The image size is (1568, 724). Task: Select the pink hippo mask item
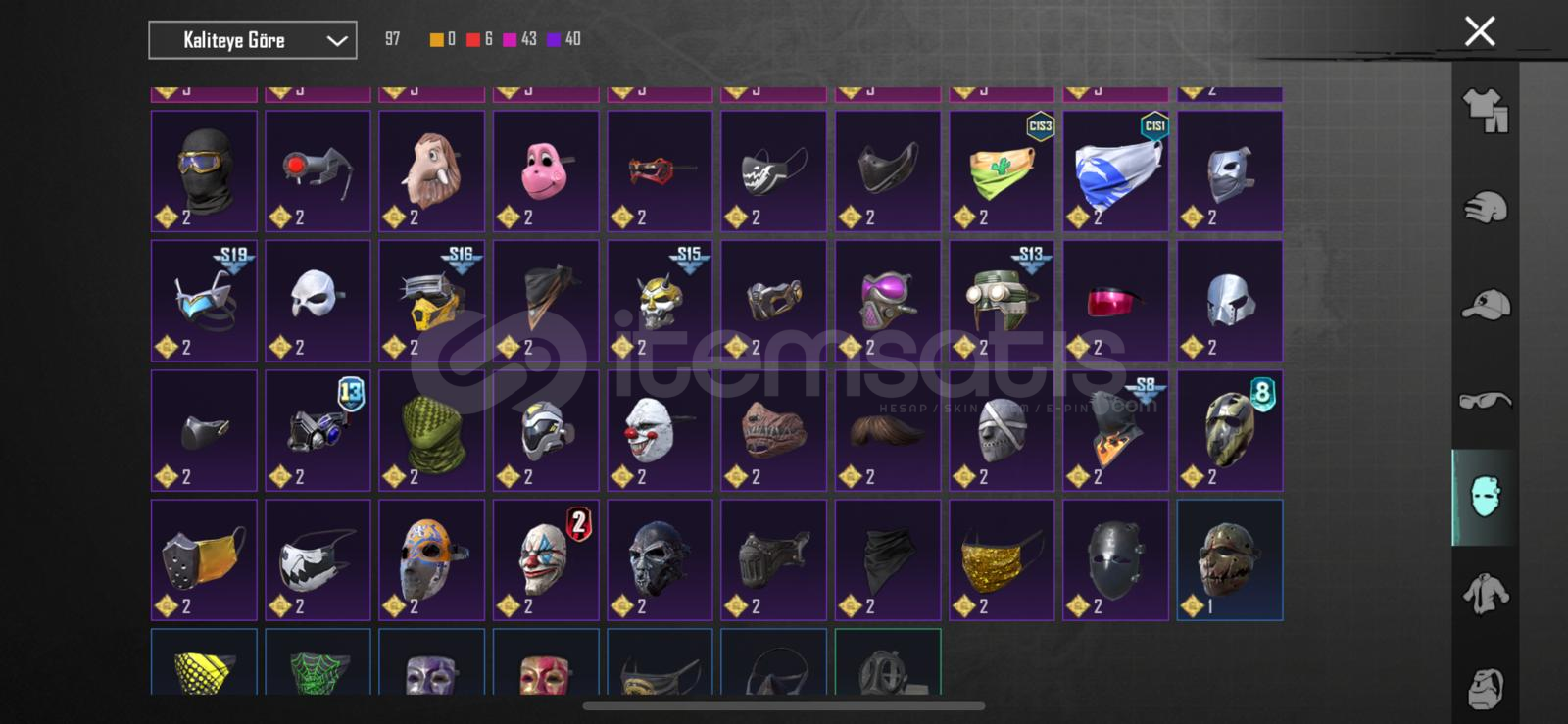point(546,171)
